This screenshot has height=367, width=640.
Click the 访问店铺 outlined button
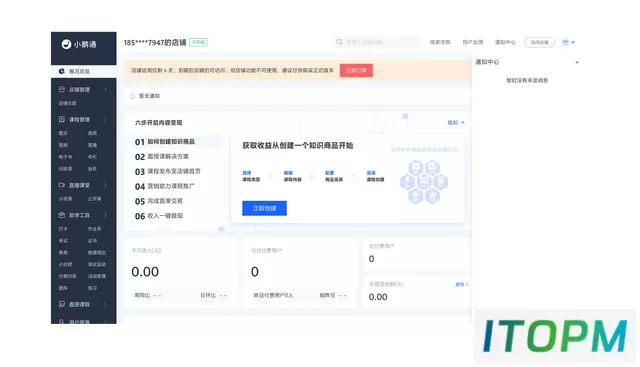click(x=540, y=42)
